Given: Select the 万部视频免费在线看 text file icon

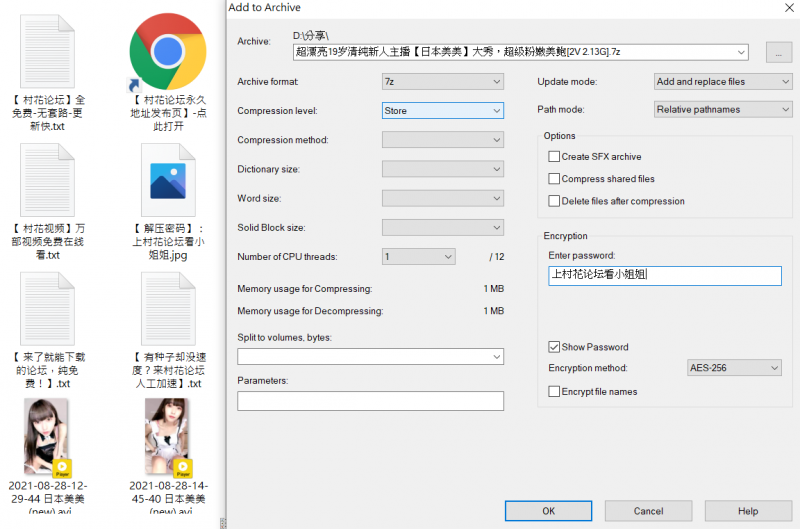Looking at the screenshot, I should [x=46, y=181].
